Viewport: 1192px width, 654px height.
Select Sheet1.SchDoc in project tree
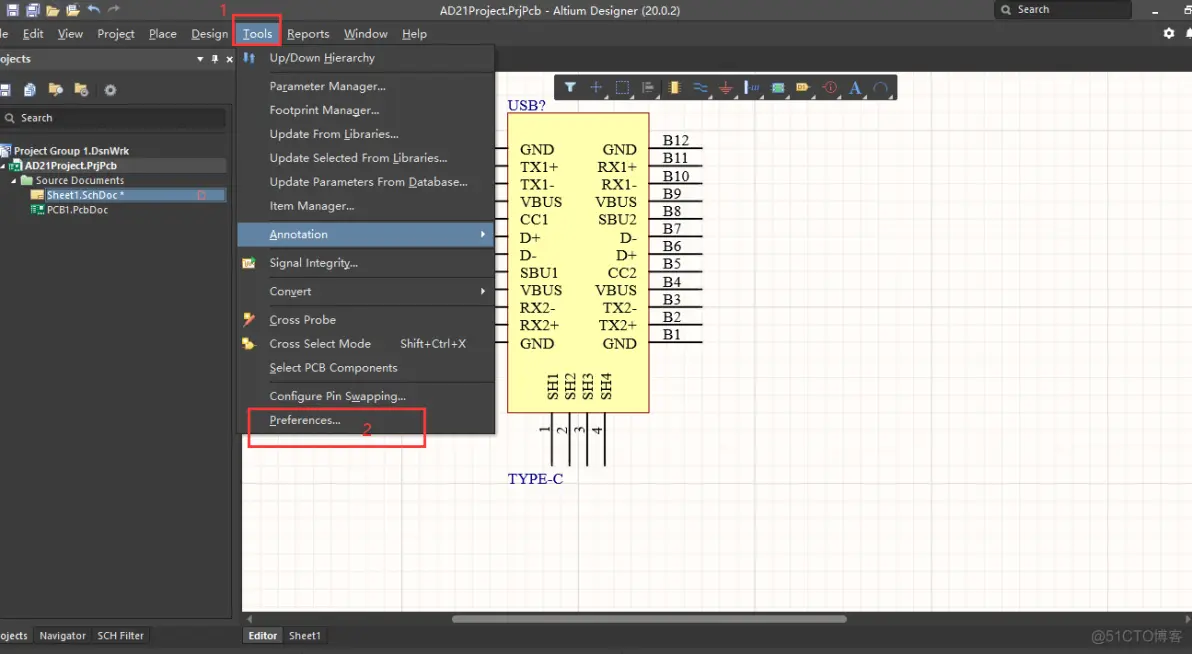tap(85, 195)
